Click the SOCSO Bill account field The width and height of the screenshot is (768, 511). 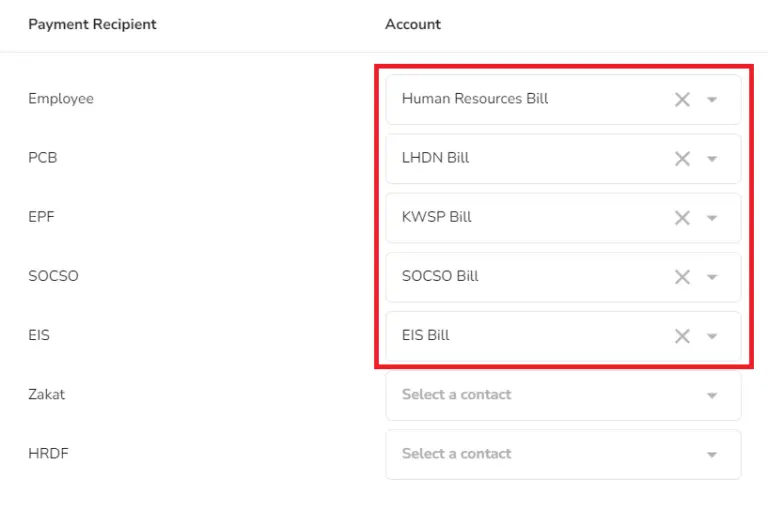pos(563,277)
